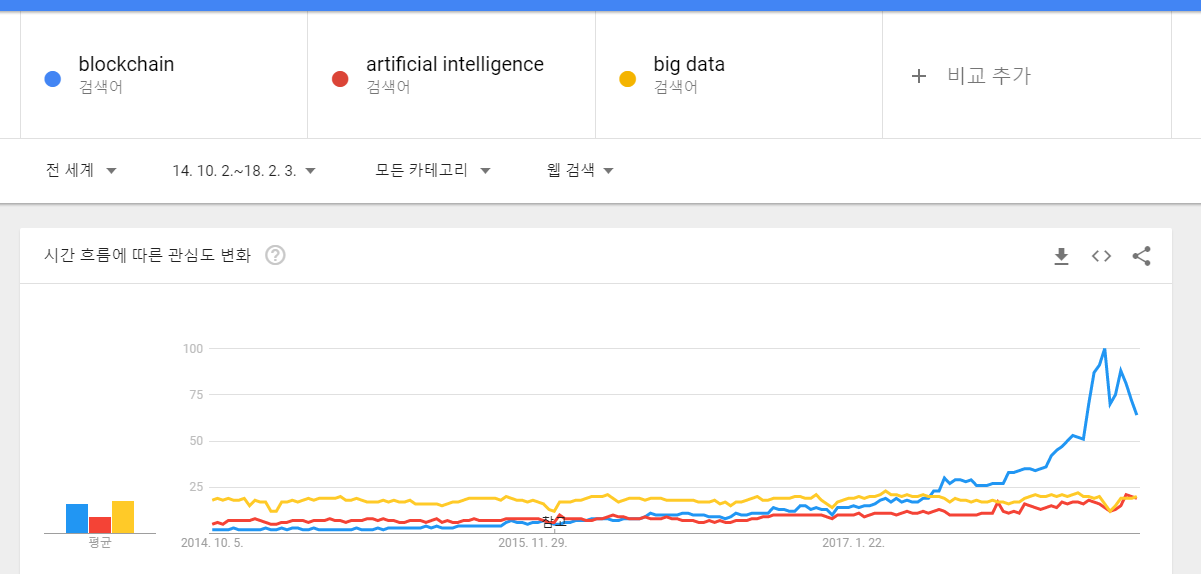Expand the 웹 검색 search type dropdown

click(580, 170)
